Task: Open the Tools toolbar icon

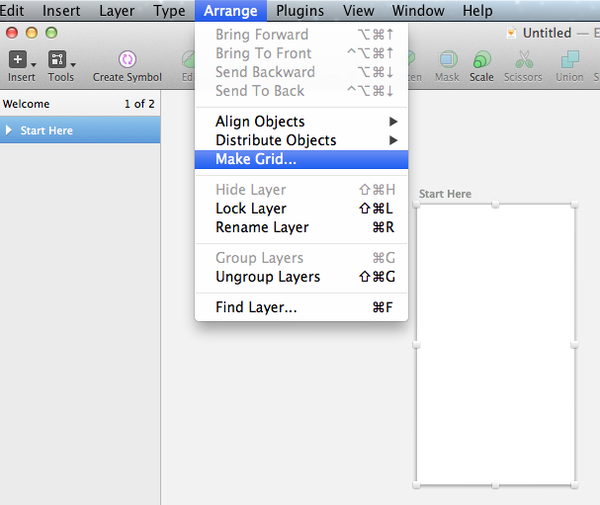Action: tap(57, 60)
